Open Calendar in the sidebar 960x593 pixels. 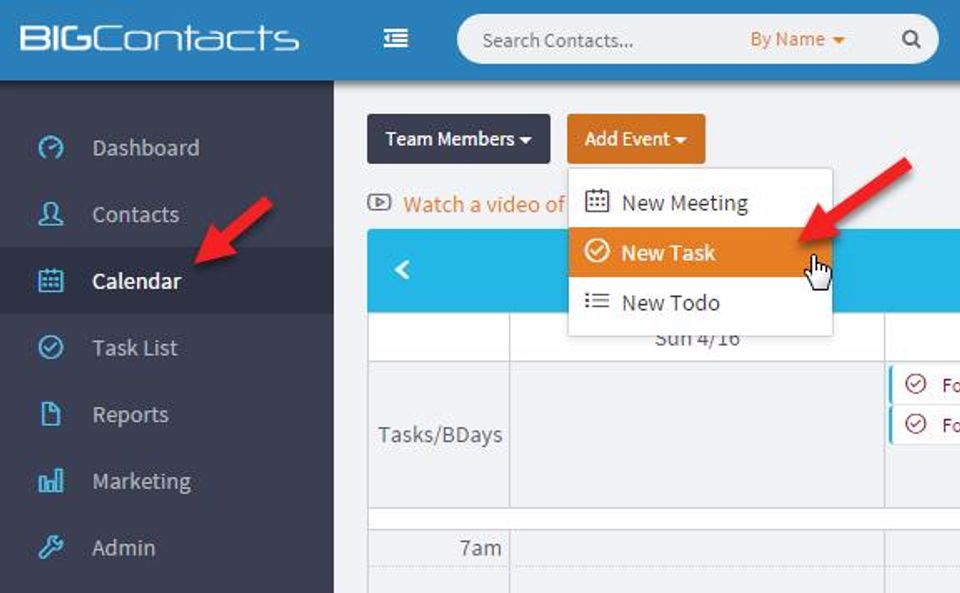tap(136, 281)
